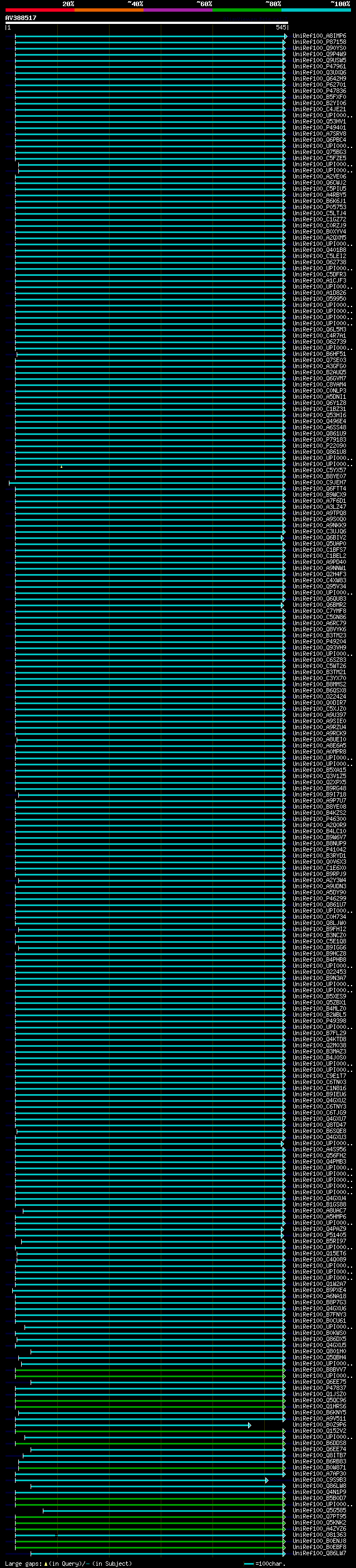Select hit UniRef100_P47961

tap(319, 66)
